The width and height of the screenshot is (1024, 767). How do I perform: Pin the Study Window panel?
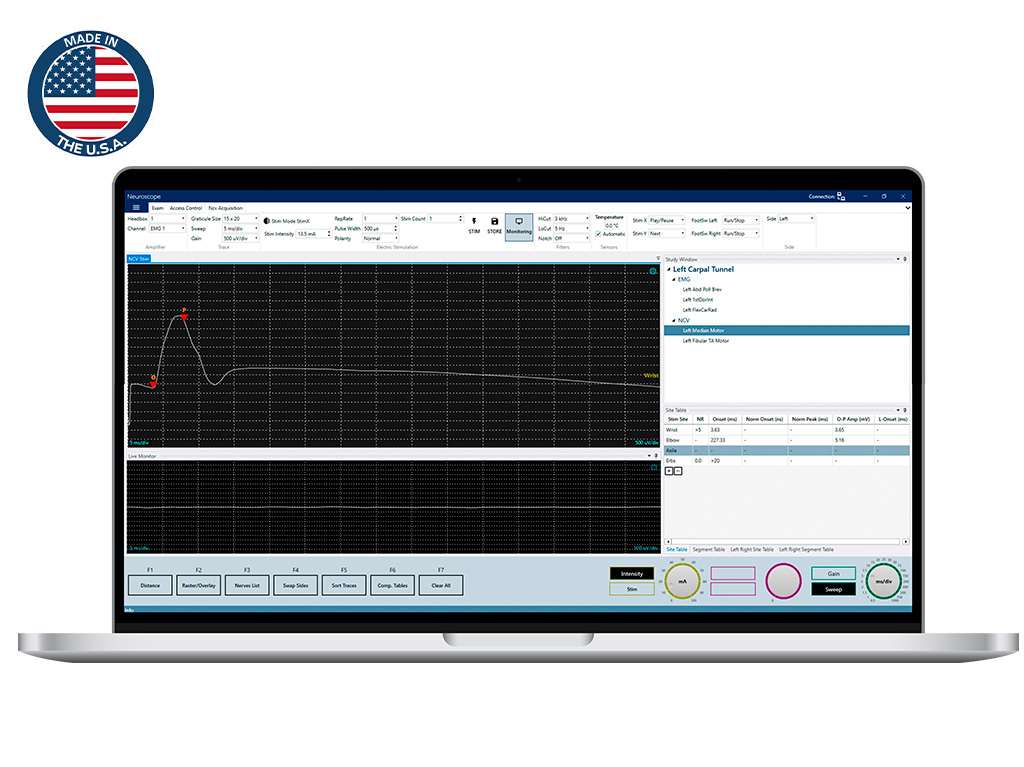point(904,259)
